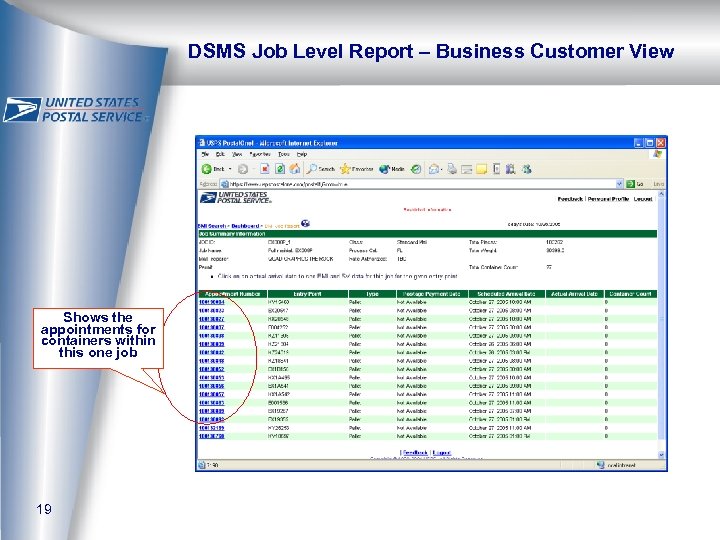The height and width of the screenshot is (540, 720).
Task: Follow the BMI Search breadcrumb link
Action: click(212, 226)
